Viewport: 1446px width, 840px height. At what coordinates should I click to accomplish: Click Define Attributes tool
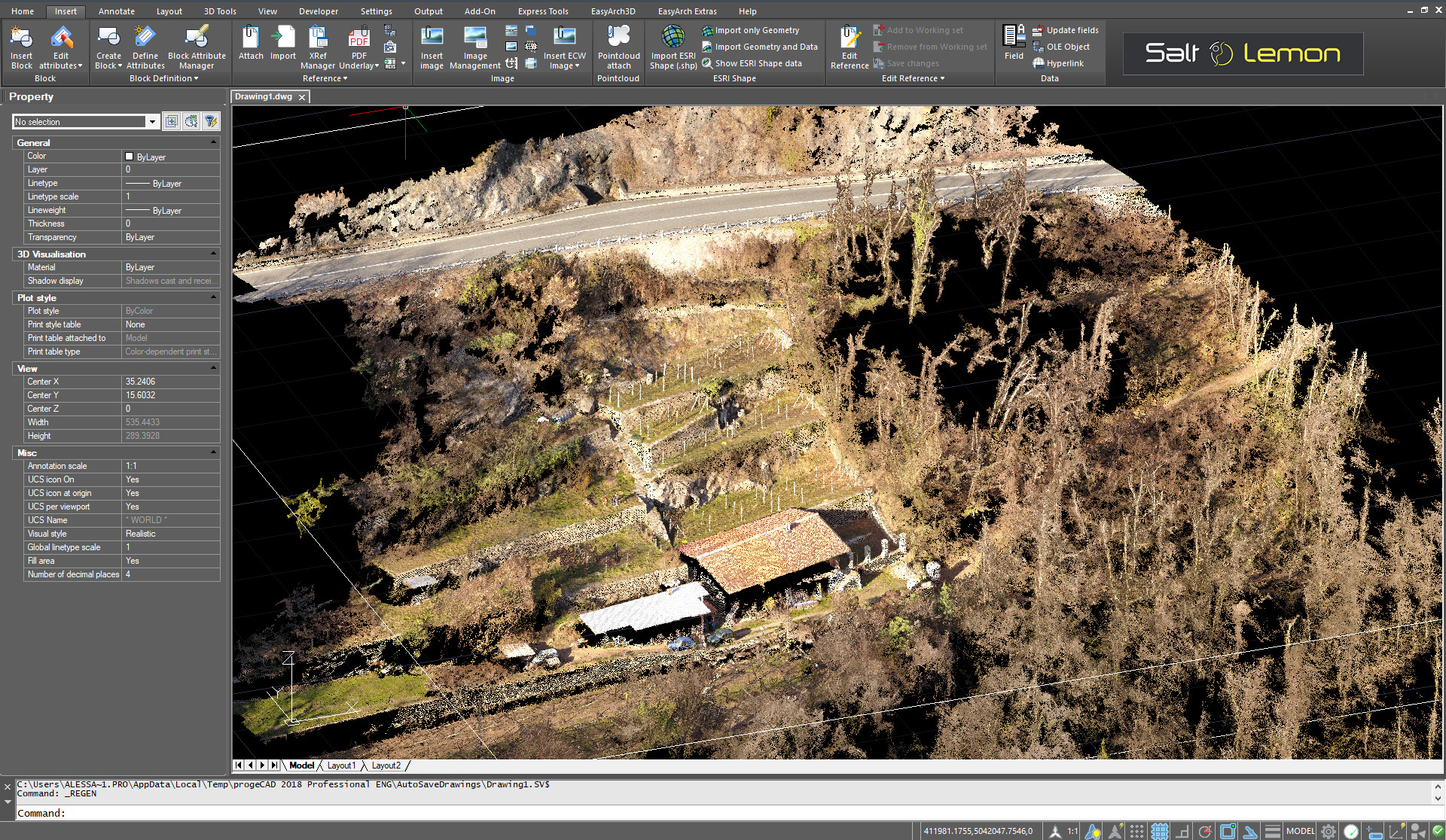(145, 38)
